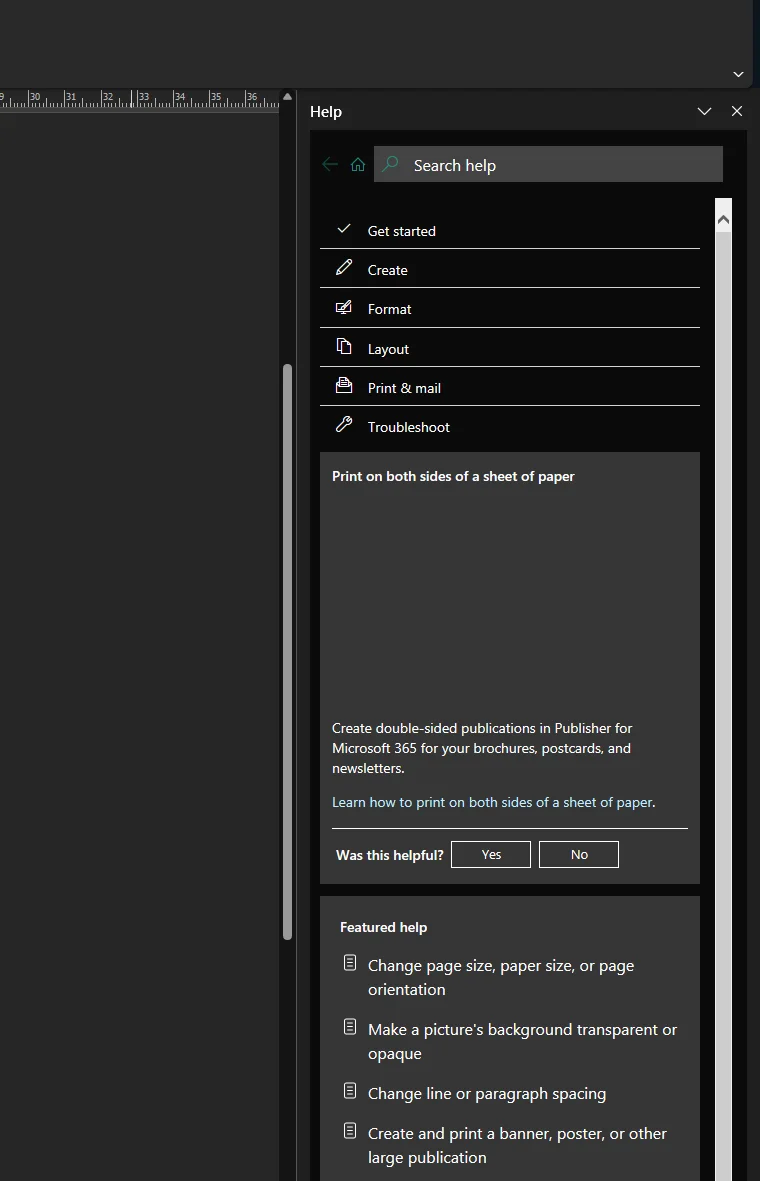Open the Format help category
The image size is (760, 1181).
click(x=510, y=308)
